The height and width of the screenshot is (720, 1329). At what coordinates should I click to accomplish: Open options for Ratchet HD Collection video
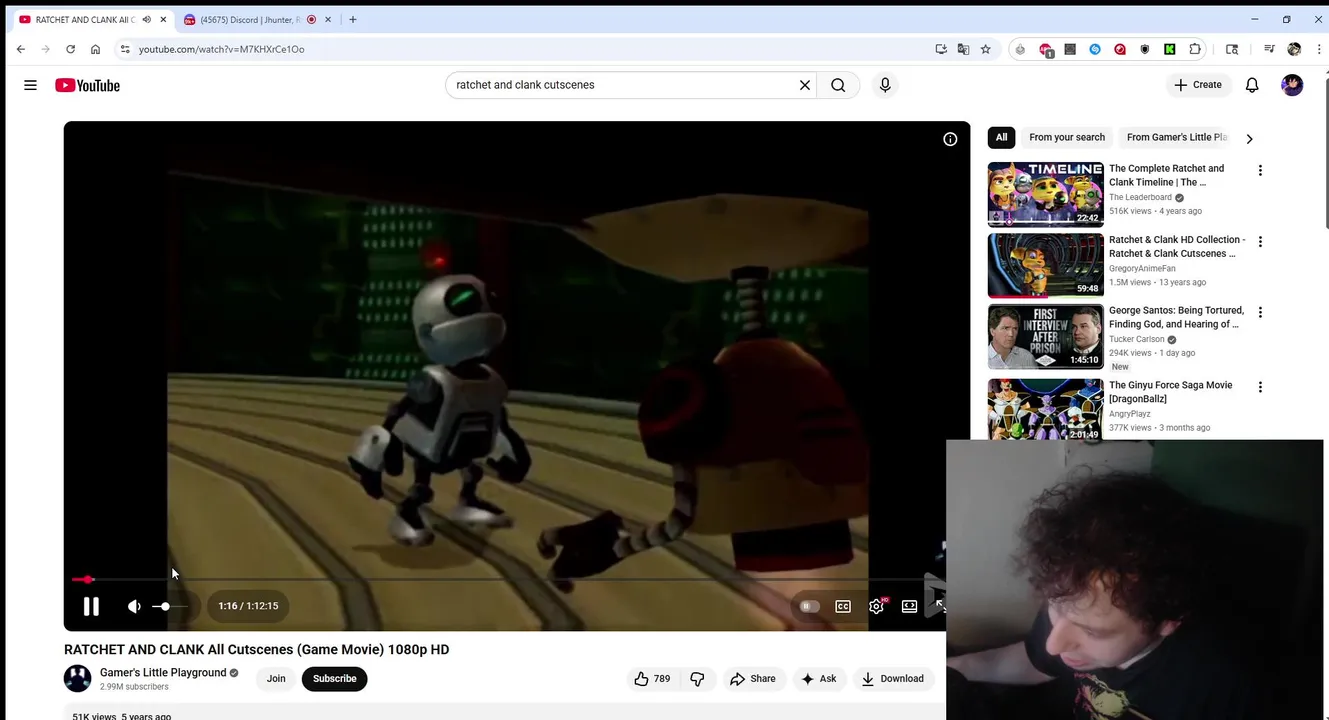(1260, 241)
